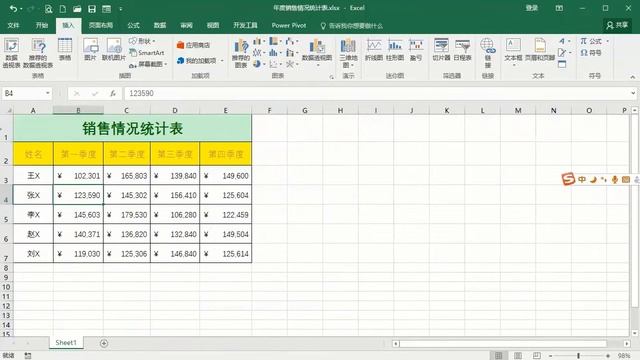Switch to the Formulas (公式) tab
The image size is (640, 360).
pyautogui.click(x=133, y=25)
